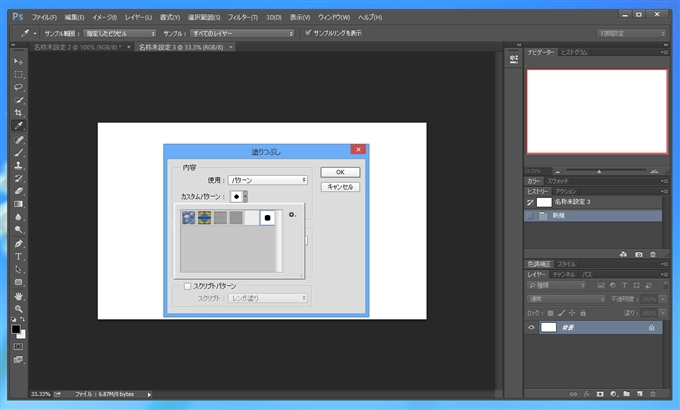Open サンプル範囲 dropdown
Viewport: 680px width, 410px height.
[119, 33]
